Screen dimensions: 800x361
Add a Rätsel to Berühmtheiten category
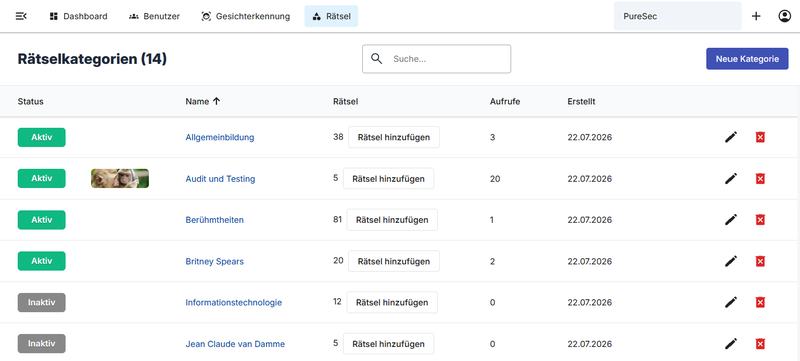tap(392, 220)
